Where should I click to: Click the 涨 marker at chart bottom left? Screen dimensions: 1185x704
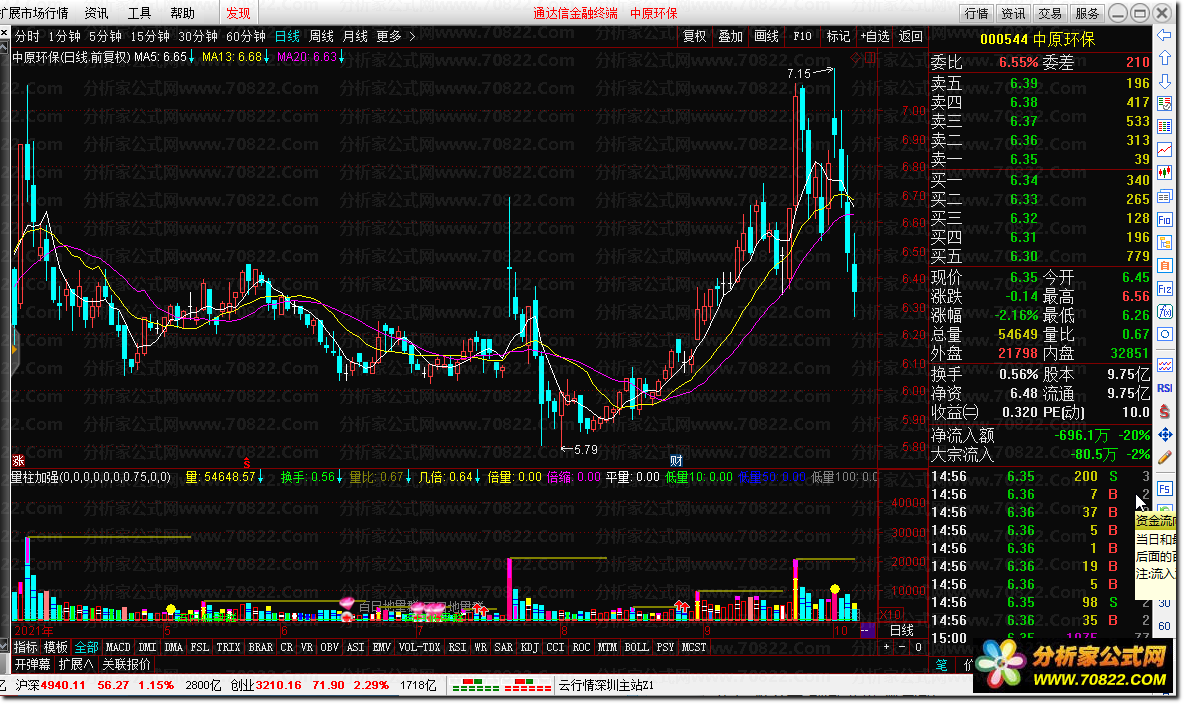tap(18, 461)
